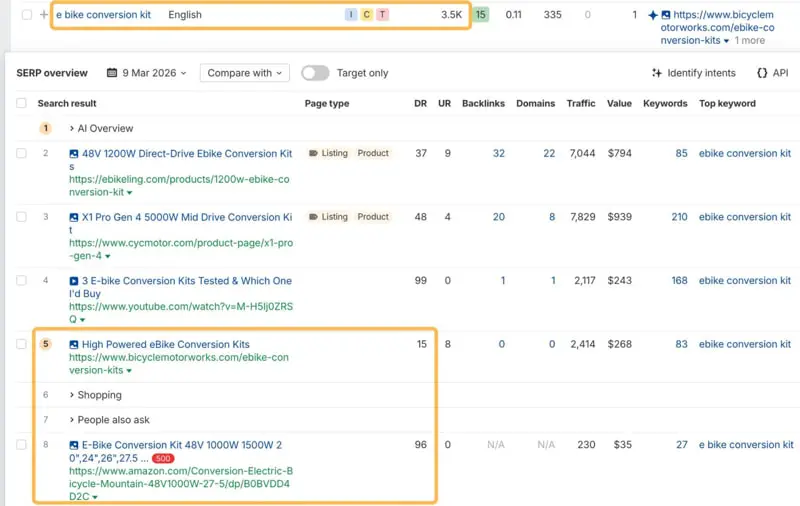Click the Listing tag in the cycmotor row
This screenshot has height=506, width=800.
click(x=328, y=217)
